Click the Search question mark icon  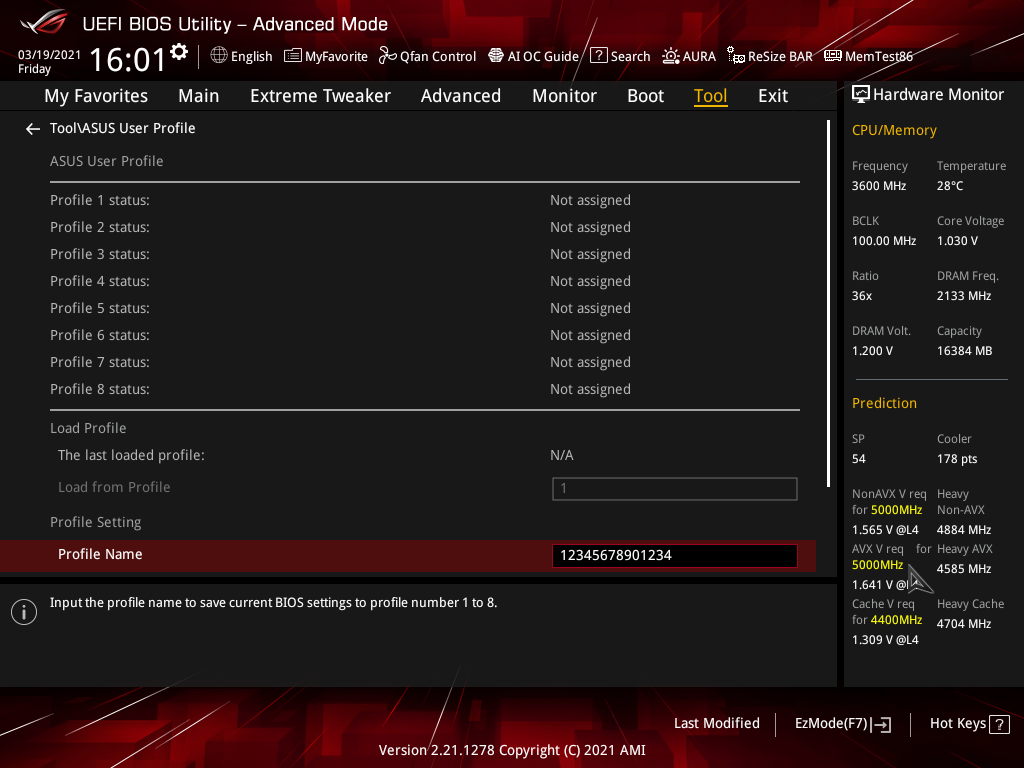(599, 56)
